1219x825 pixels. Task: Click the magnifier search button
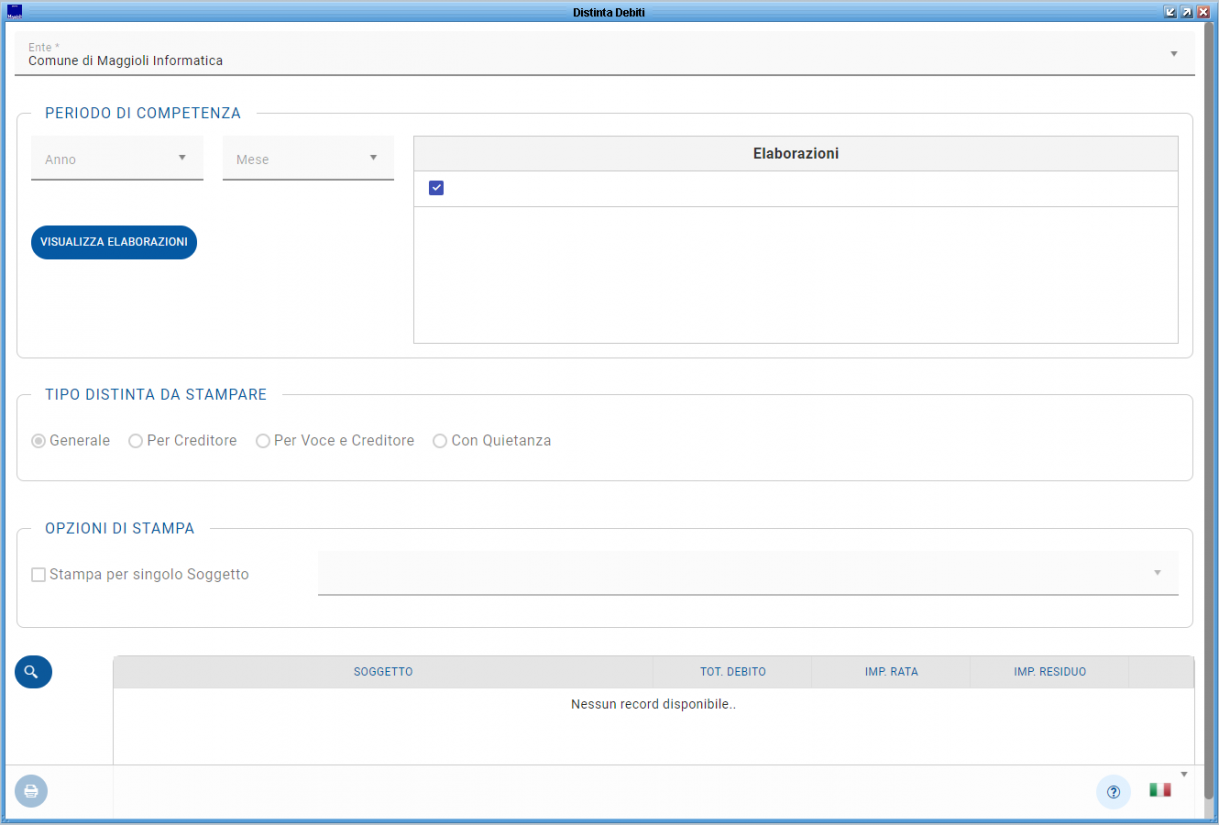[x=32, y=672]
